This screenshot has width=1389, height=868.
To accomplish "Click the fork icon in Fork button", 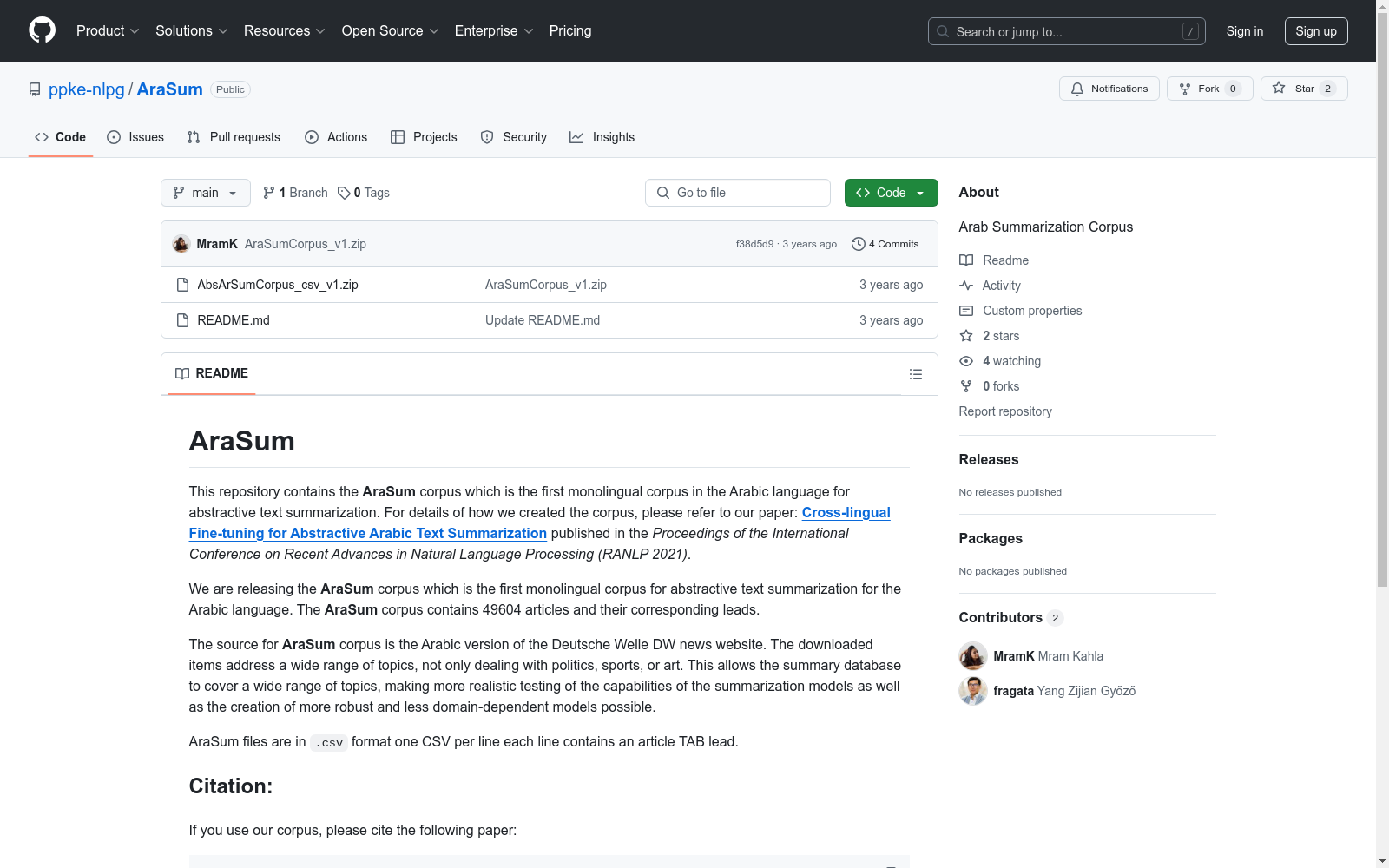I will point(1185,89).
